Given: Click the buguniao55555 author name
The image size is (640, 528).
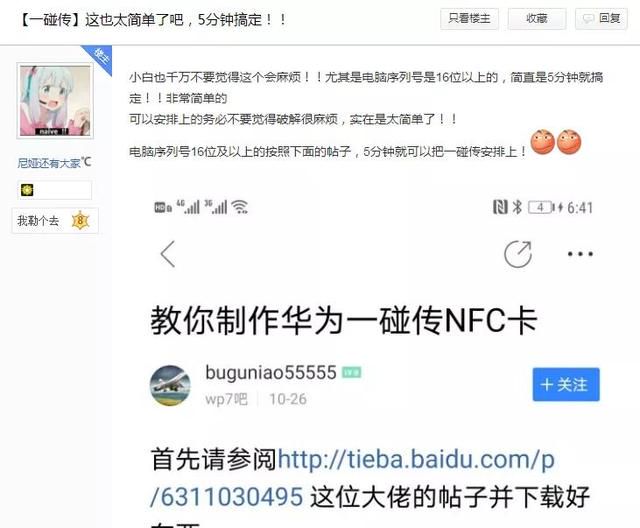Looking at the screenshot, I should click(x=271, y=372).
